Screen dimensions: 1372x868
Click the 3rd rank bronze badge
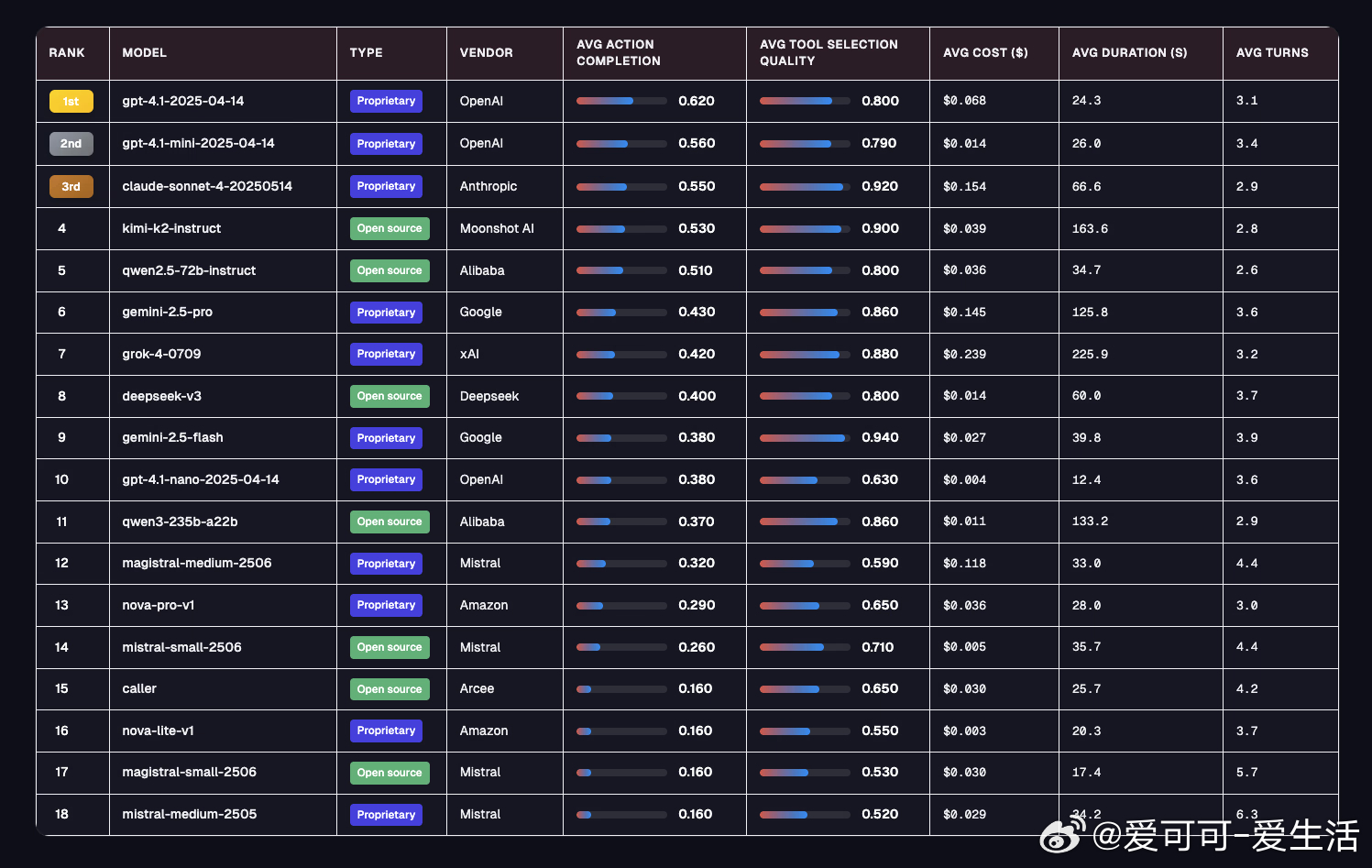[x=71, y=186]
